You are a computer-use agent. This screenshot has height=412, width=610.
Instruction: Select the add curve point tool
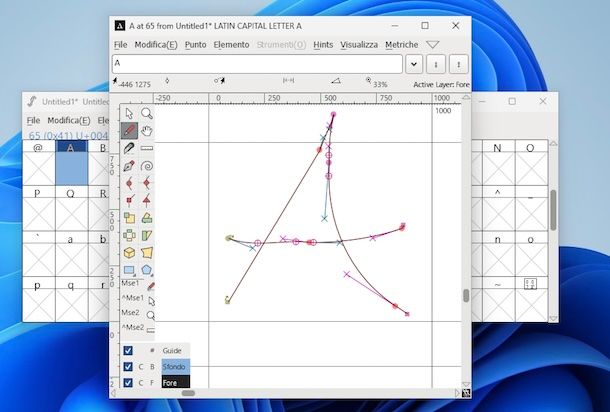[129, 183]
